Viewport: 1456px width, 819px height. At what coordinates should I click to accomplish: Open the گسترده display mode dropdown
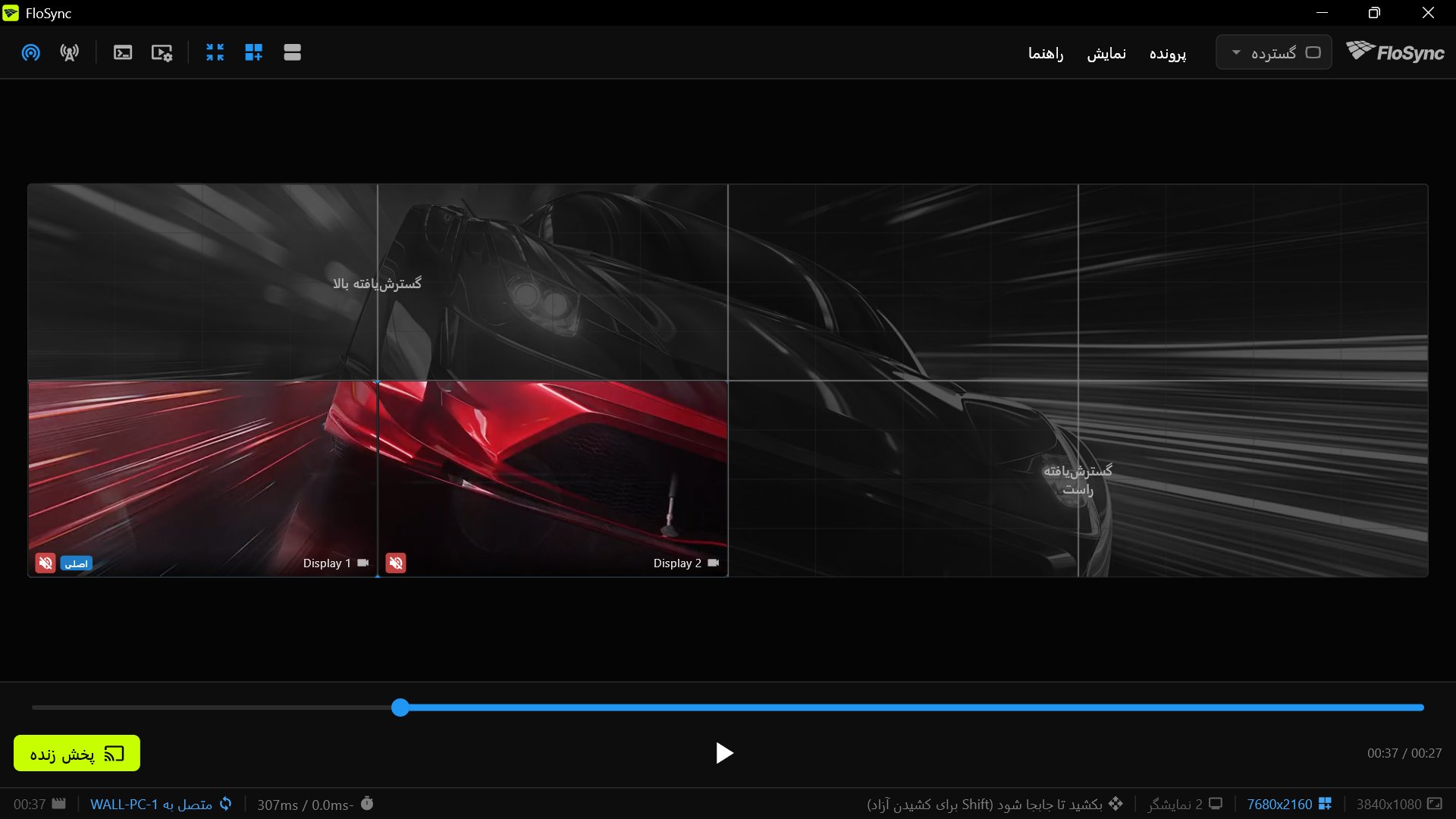tap(1274, 52)
